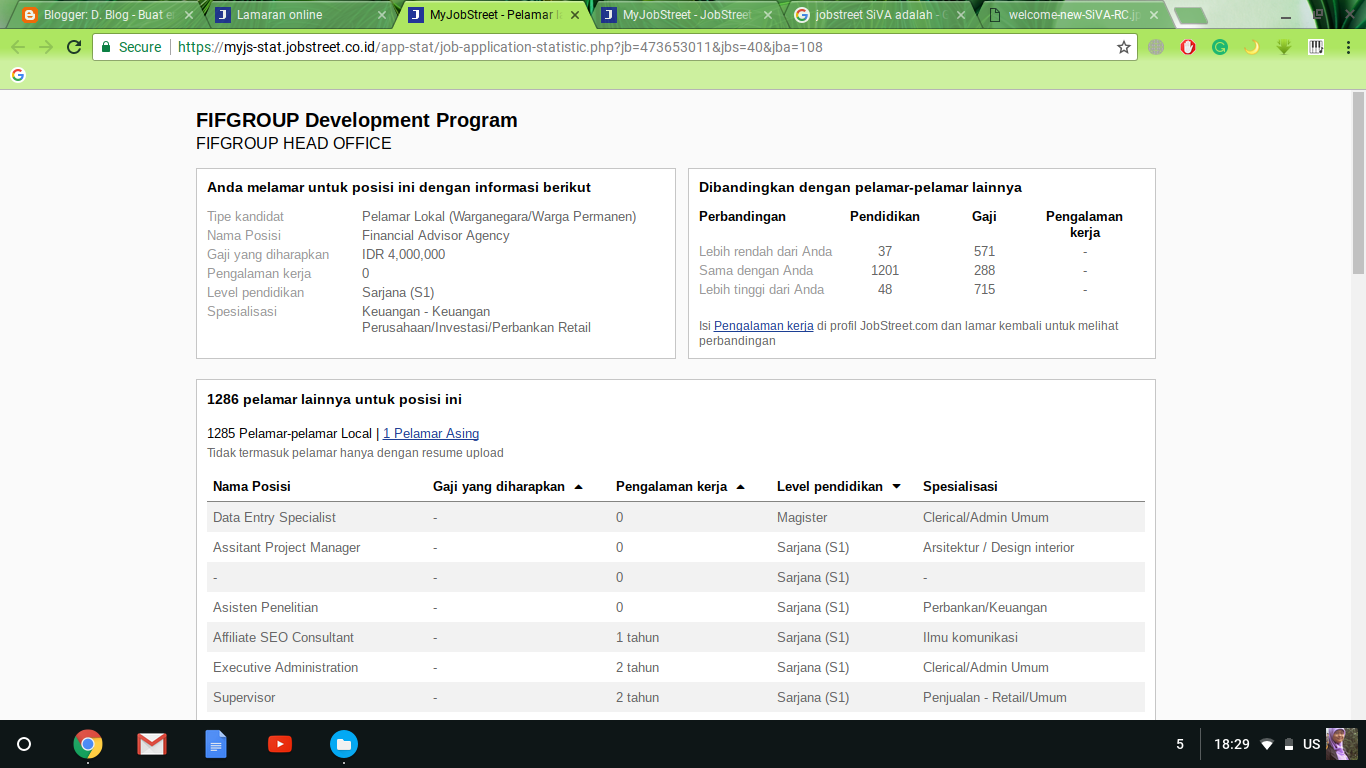View site info via Secure padlock

(x=131, y=47)
